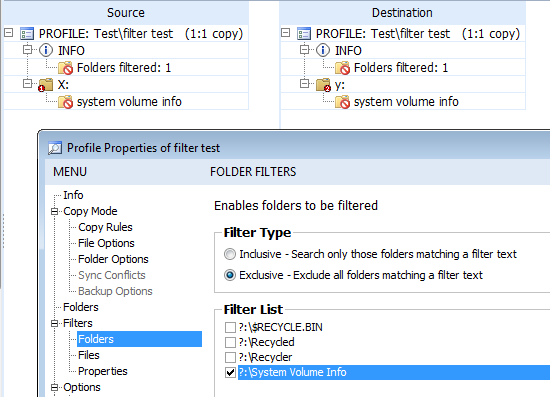The image size is (550, 397).
Task: Click the Profile Properties dialog title icon
Action: 55,148
